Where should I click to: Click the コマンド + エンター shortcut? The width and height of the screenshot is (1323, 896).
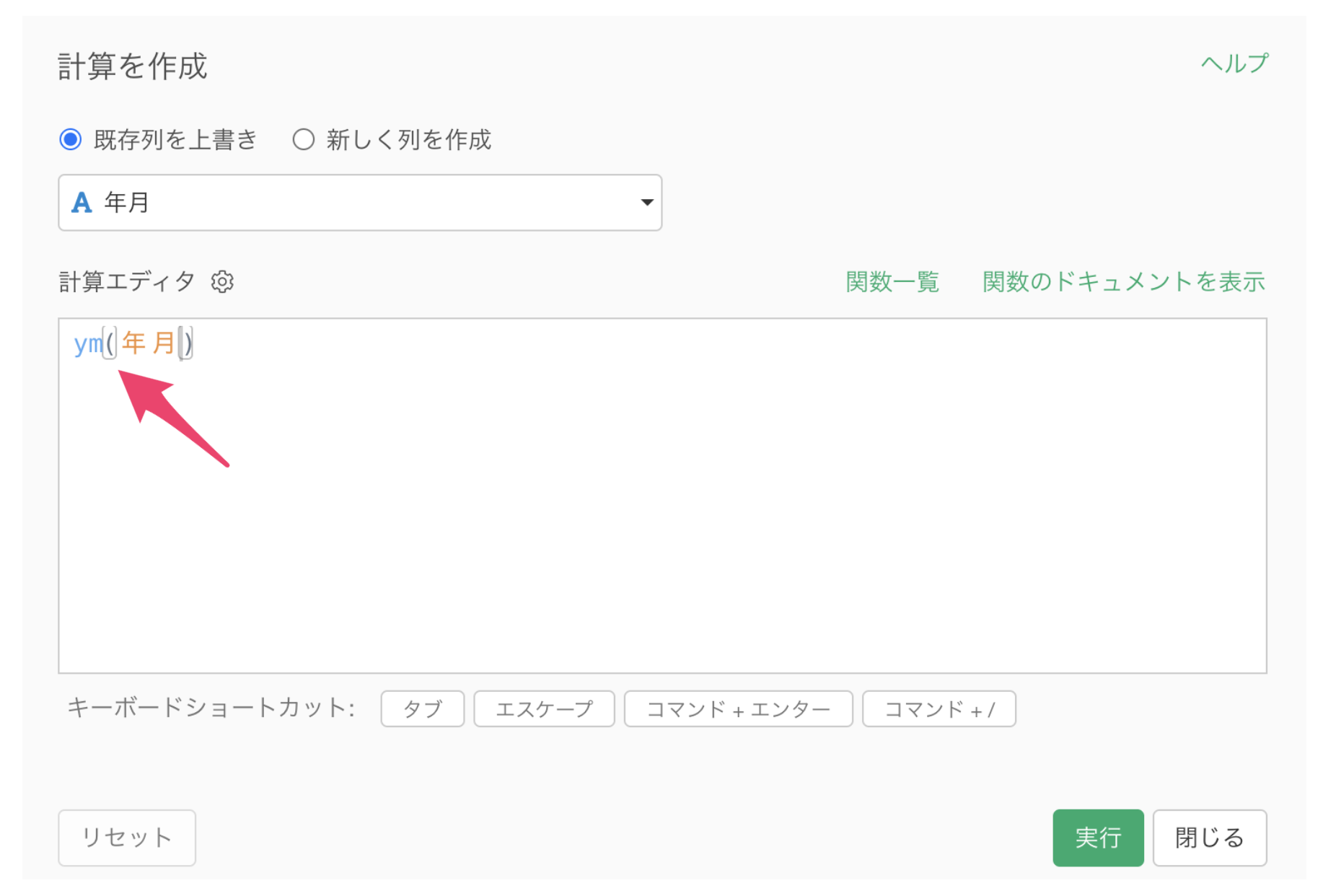tap(738, 709)
